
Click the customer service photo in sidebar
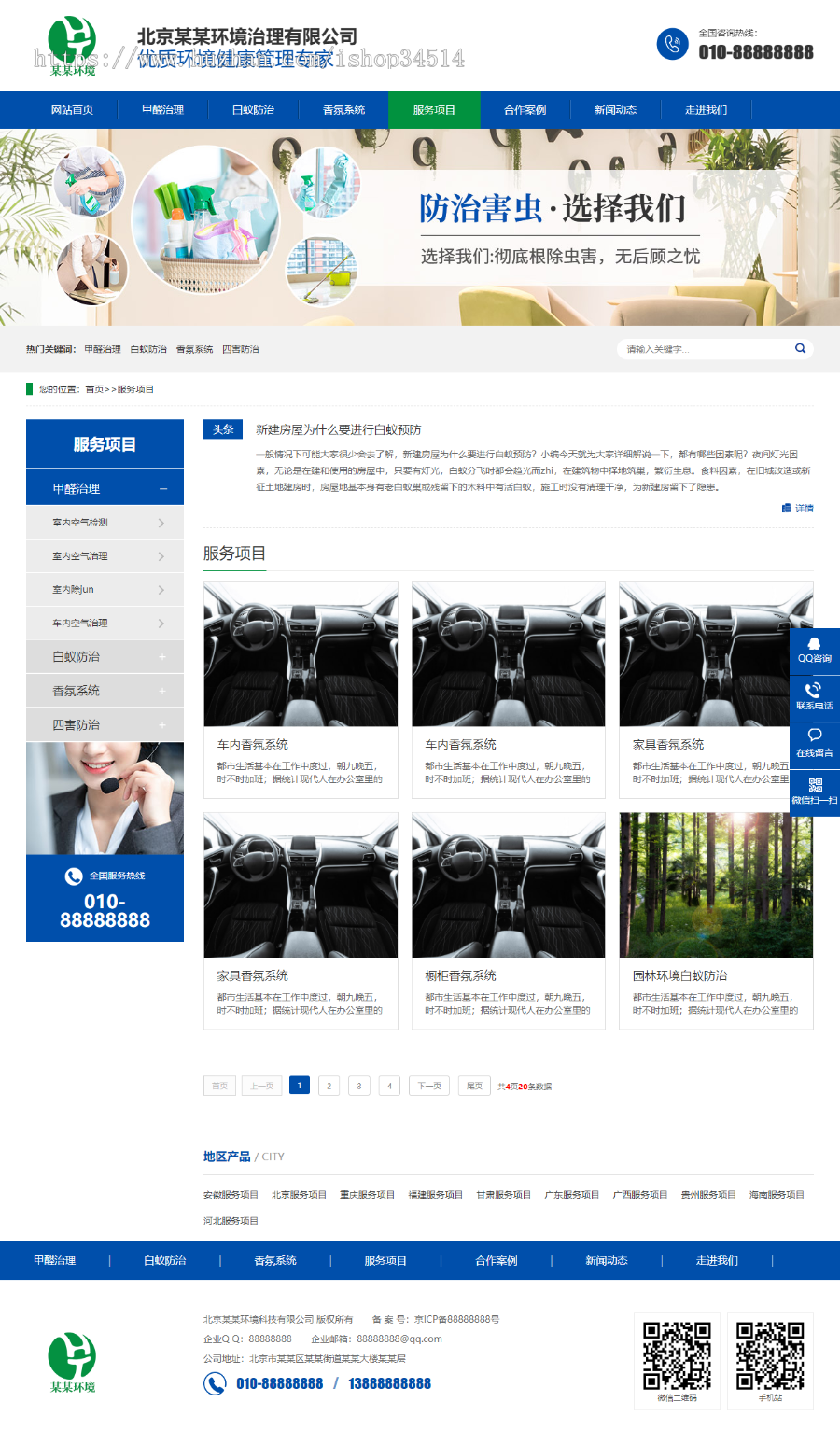[x=105, y=798]
